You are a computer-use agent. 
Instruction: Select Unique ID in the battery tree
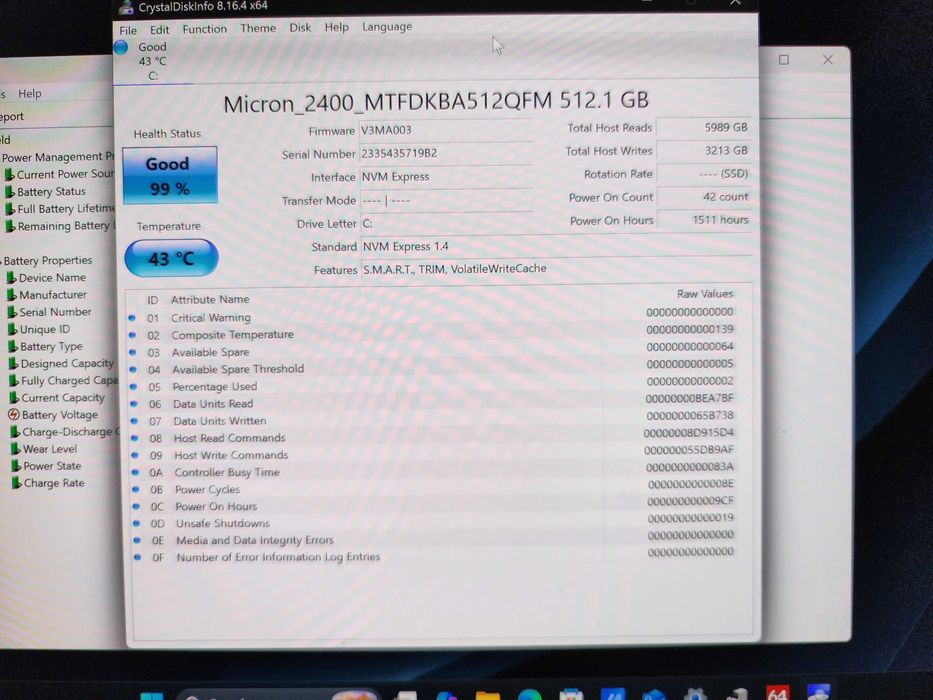click(x=45, y=329)
